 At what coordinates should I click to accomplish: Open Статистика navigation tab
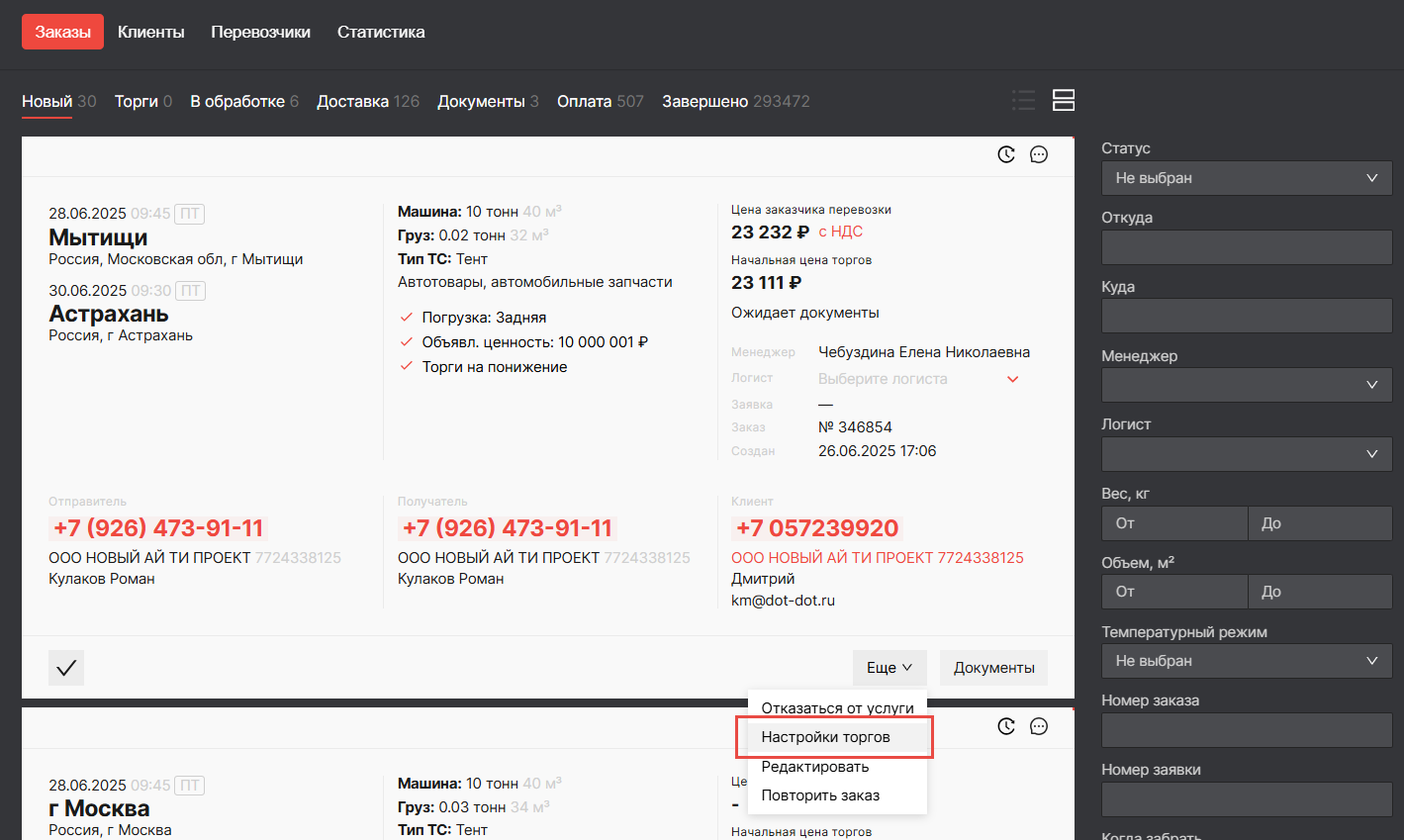[381, 32]
